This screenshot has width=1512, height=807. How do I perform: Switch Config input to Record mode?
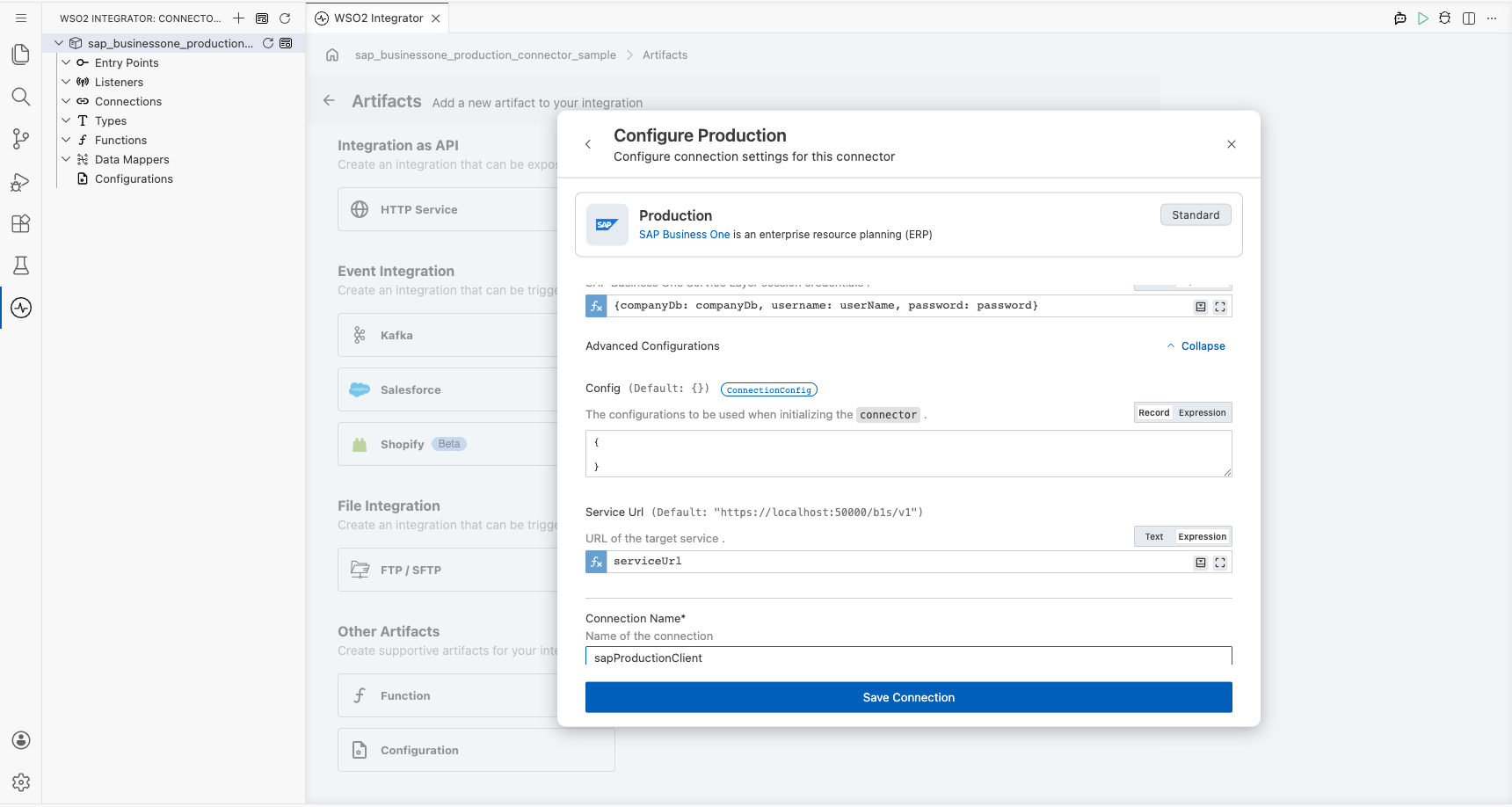point(1154,413)
